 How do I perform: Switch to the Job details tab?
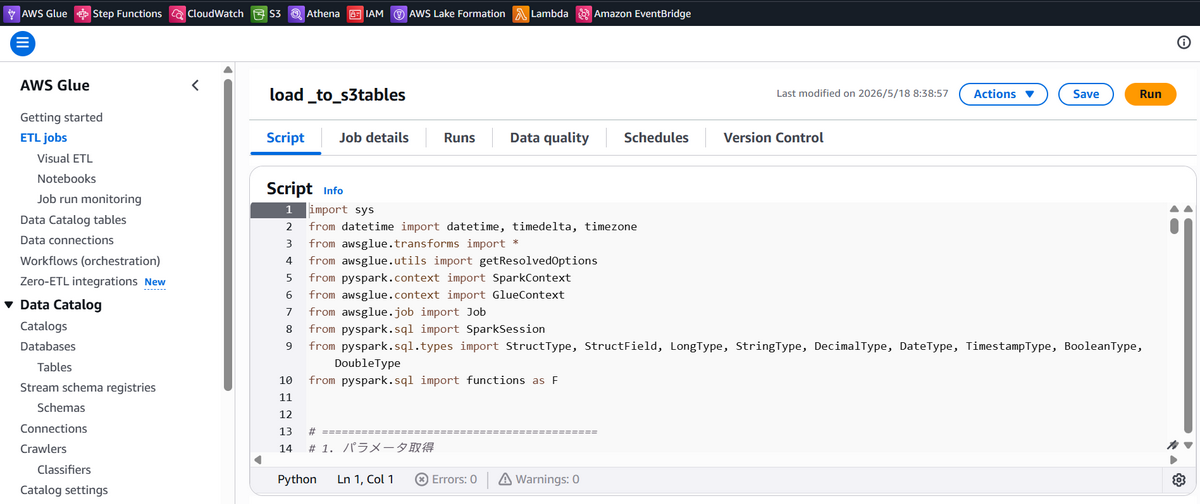(x=374, y=138)
